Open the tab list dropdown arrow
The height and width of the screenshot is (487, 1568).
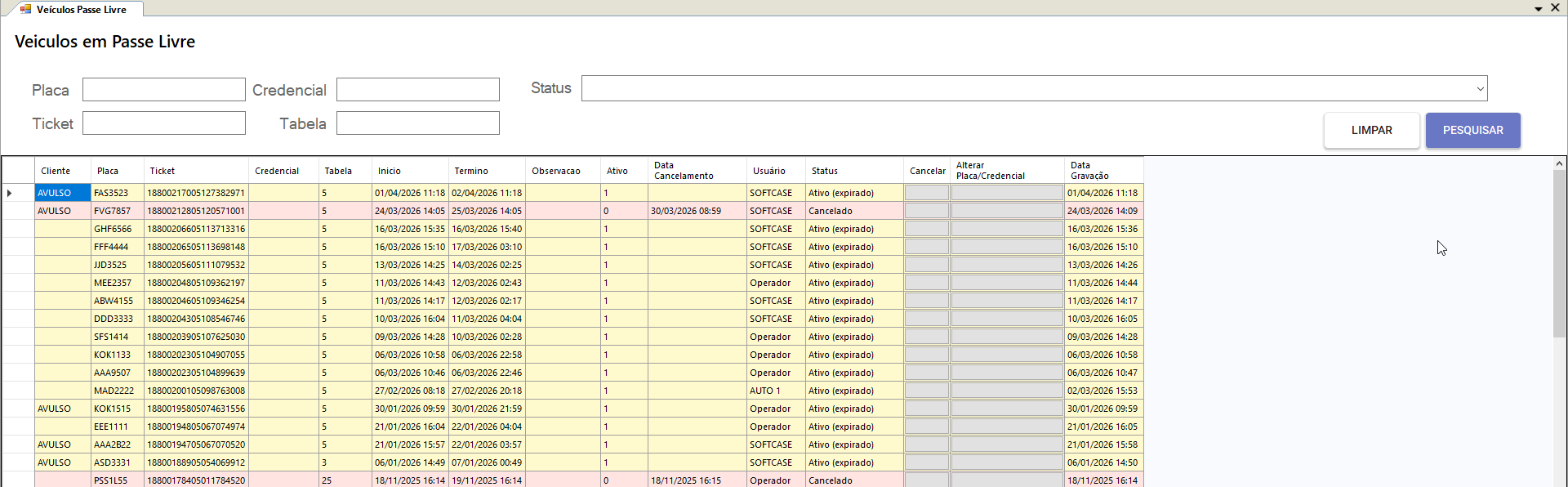tap(1539, 8)
